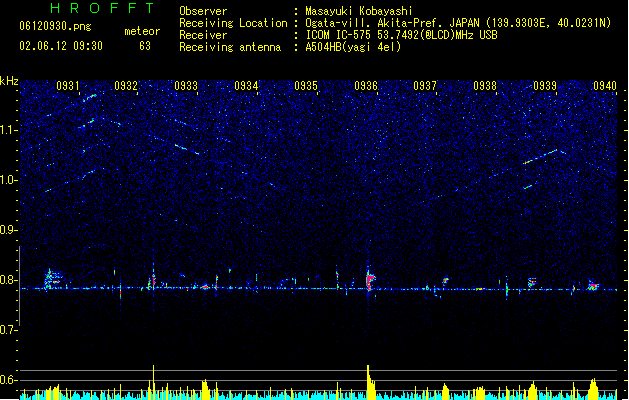The width and height of the screenshot is (629, 400).
Task: Click the 0.8 kHz axis label
Action: (9, 280)
